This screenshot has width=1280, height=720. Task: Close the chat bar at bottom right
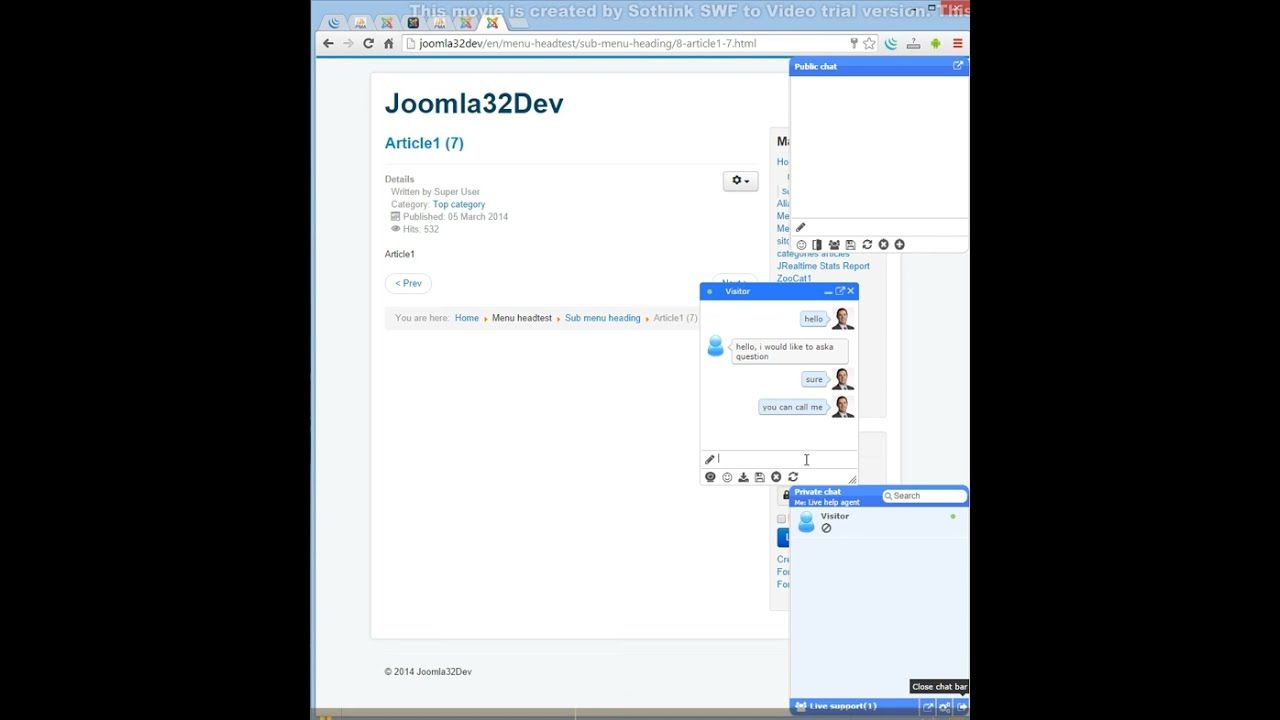pos(962,707)
